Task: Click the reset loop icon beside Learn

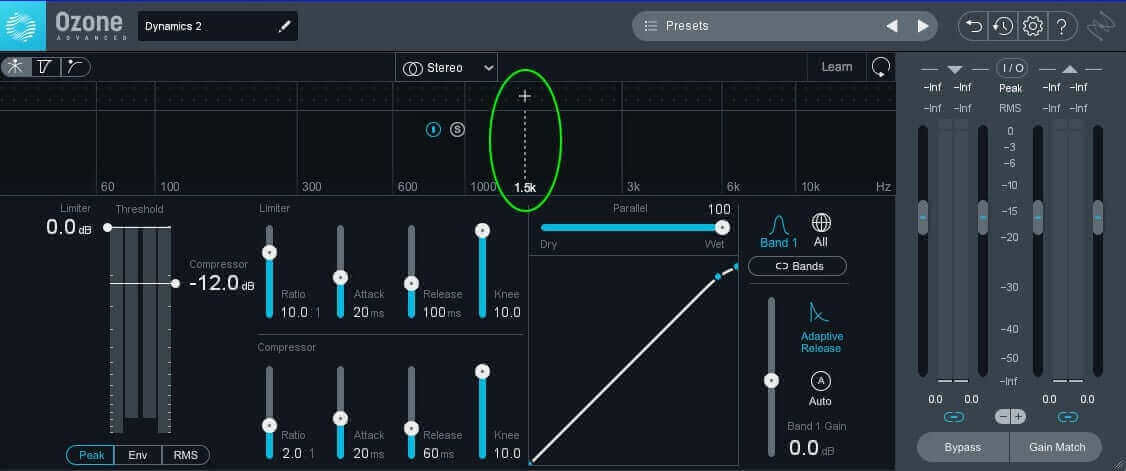Action: click(x=880, y=67)
